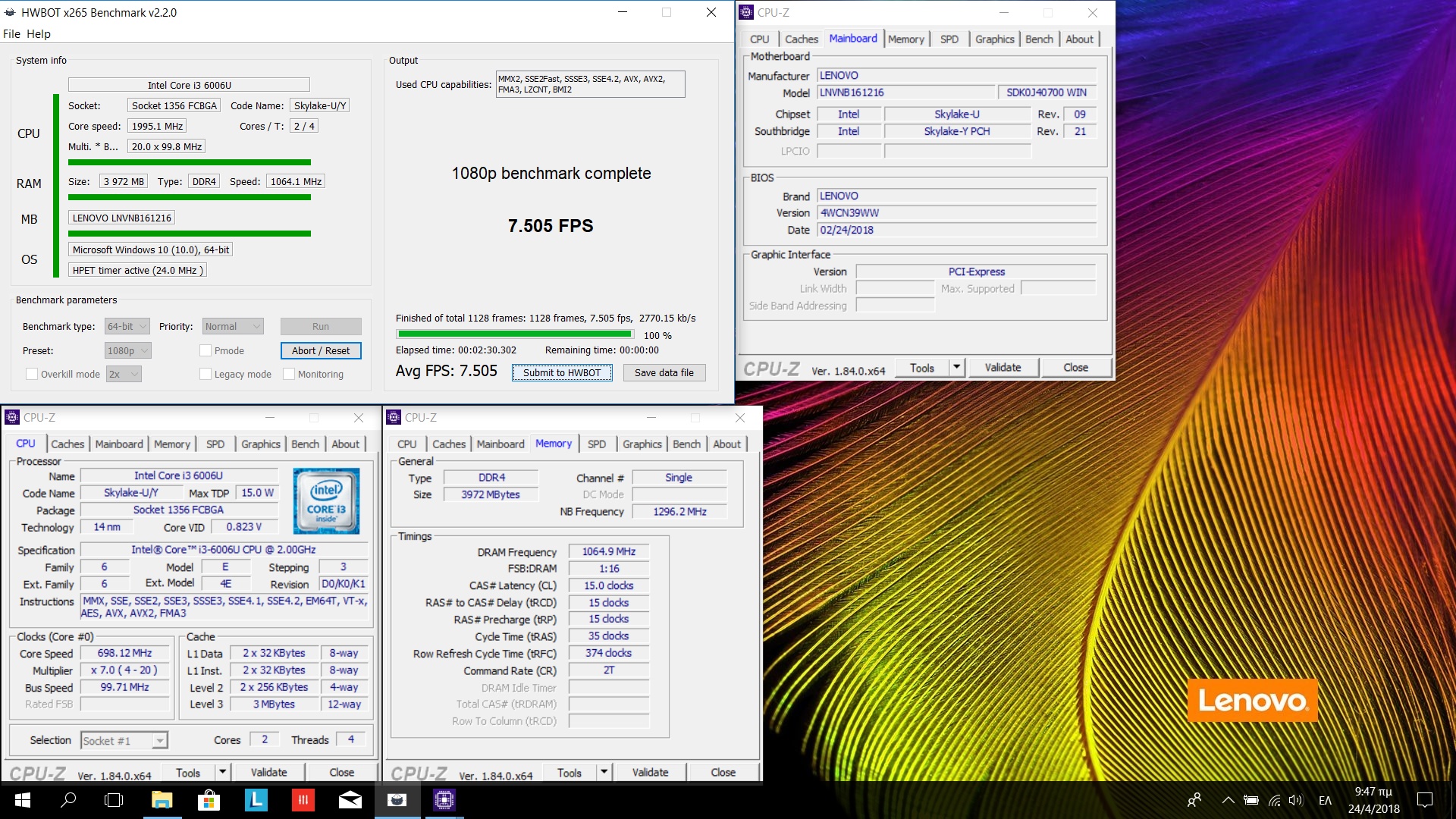Show hidden system tray icons
1456x819 pixels.
(x=1228, y=800)
